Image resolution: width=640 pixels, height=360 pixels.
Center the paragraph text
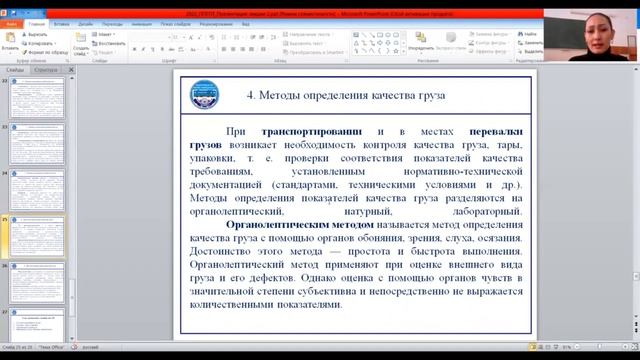click(x=233, y=49)
